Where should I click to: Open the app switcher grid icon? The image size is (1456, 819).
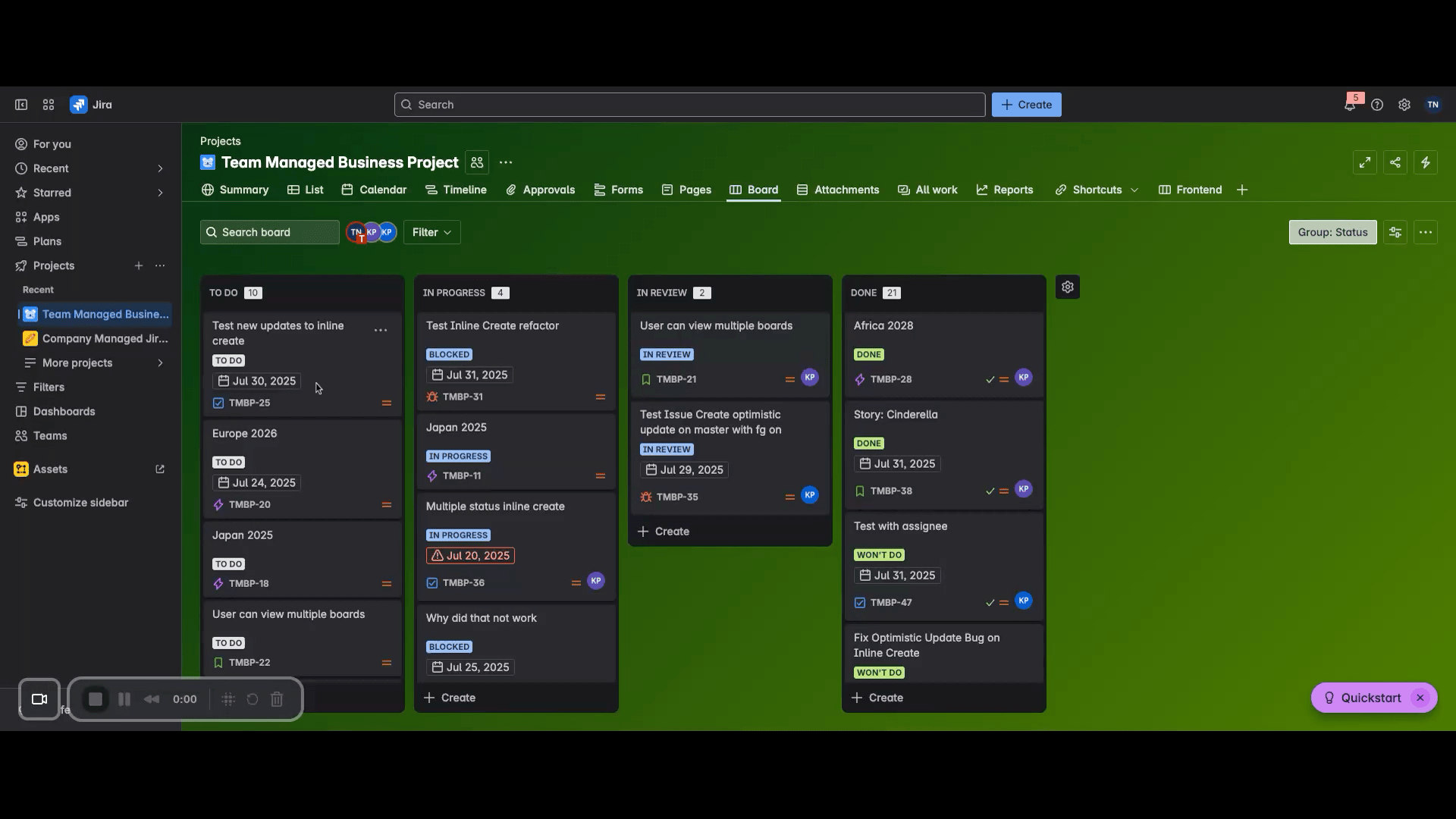click(x=49, y=105)
